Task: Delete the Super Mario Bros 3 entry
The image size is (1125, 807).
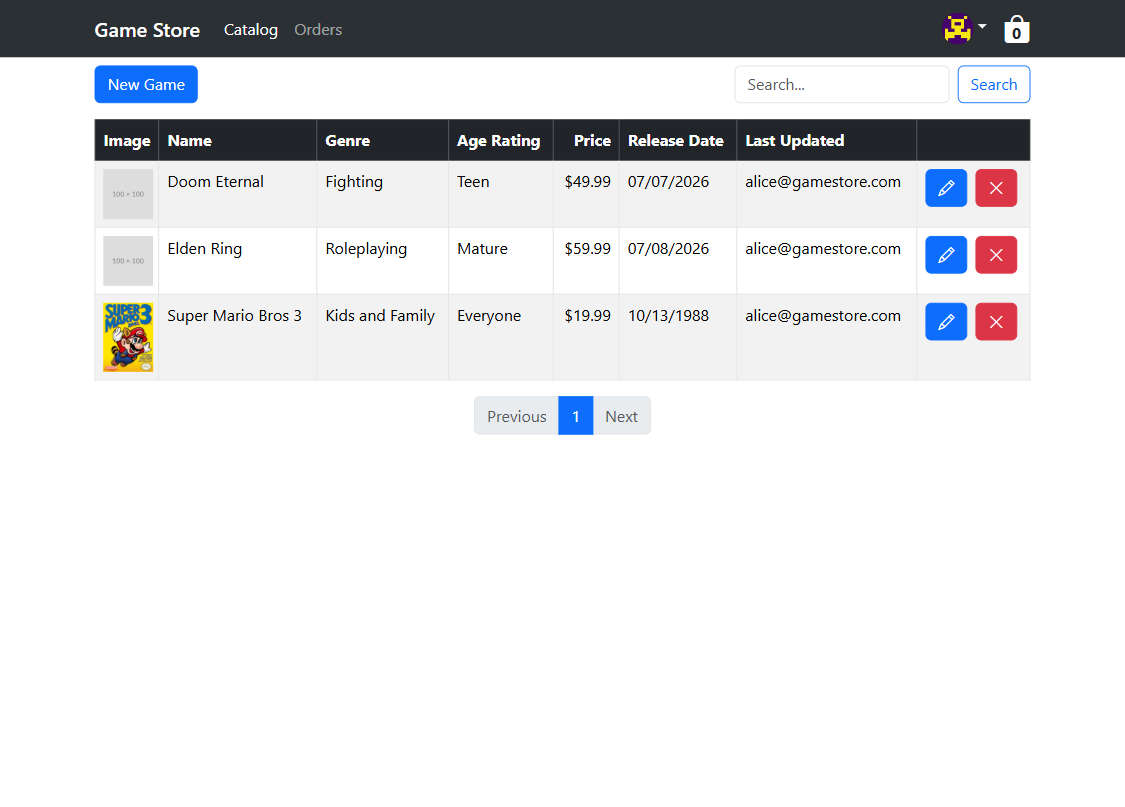Action: (x=996, y=321)
